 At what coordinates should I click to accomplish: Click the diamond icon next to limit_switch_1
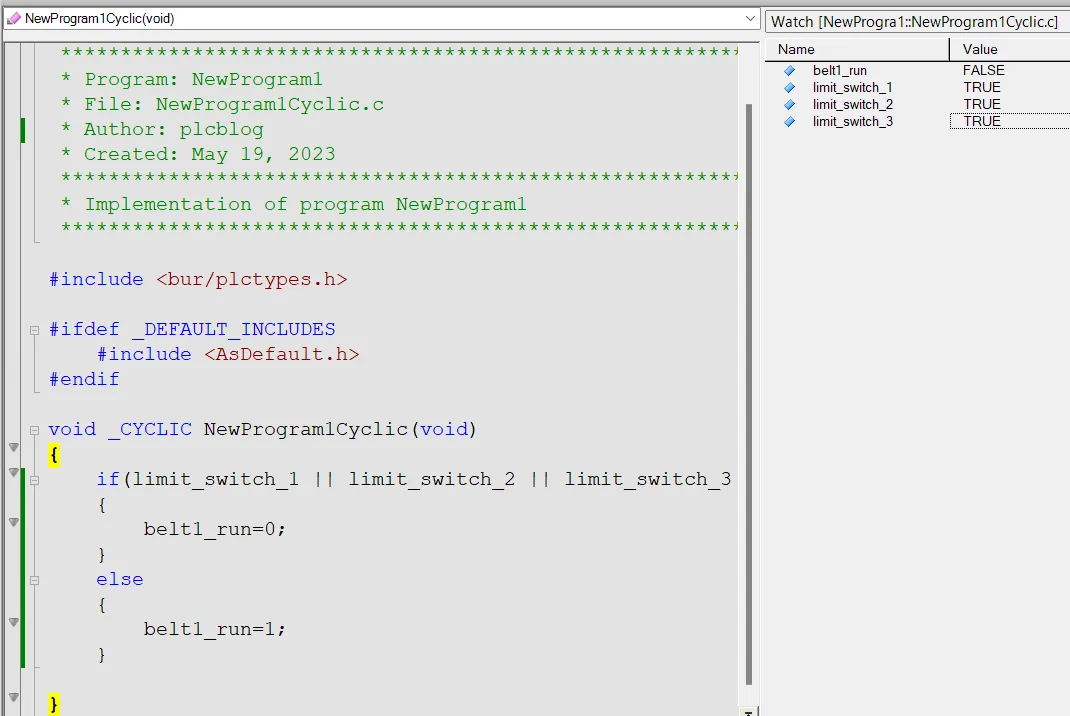pos(790,87)
